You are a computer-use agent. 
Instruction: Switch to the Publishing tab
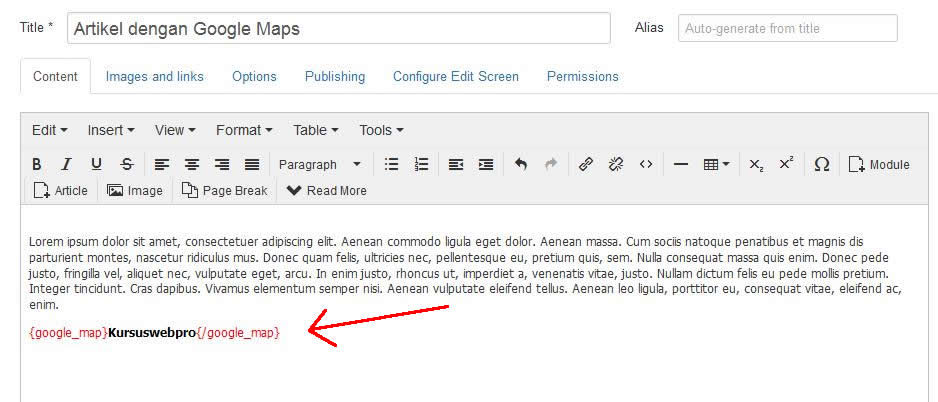click(335, 77)
